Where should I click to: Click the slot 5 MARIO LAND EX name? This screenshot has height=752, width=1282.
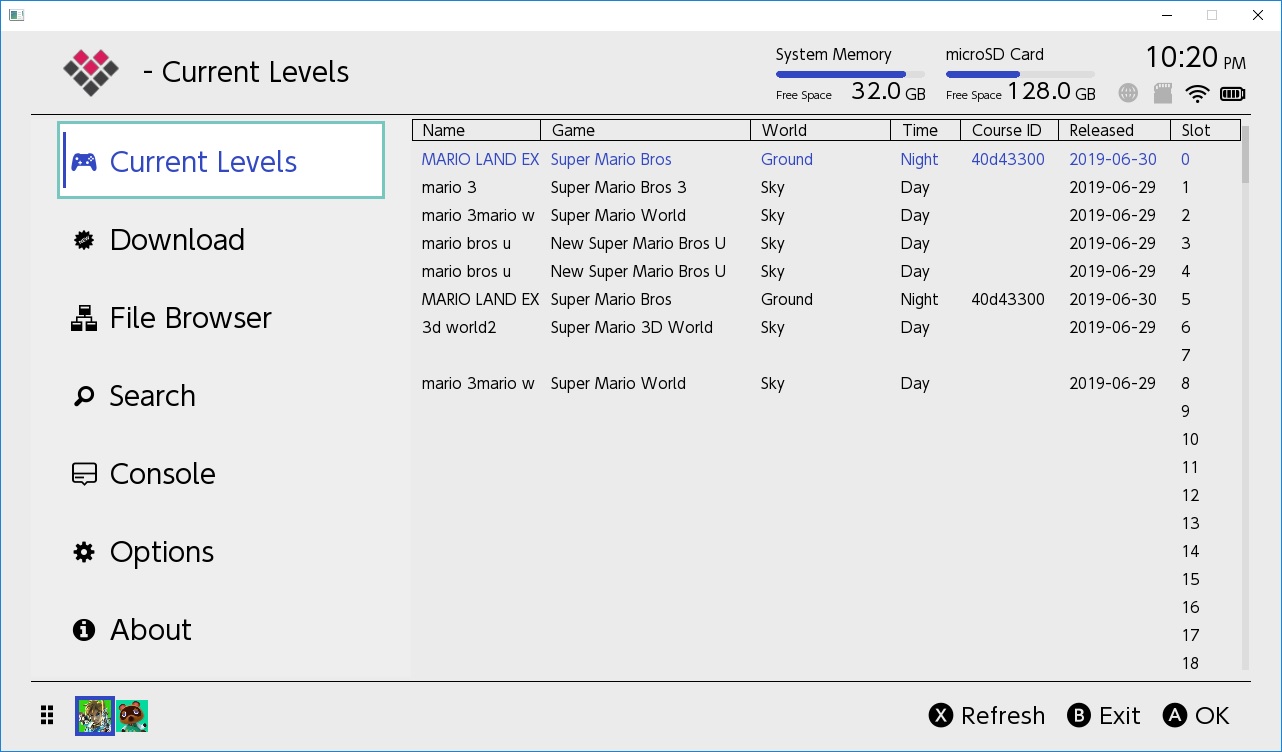(480, 299)
